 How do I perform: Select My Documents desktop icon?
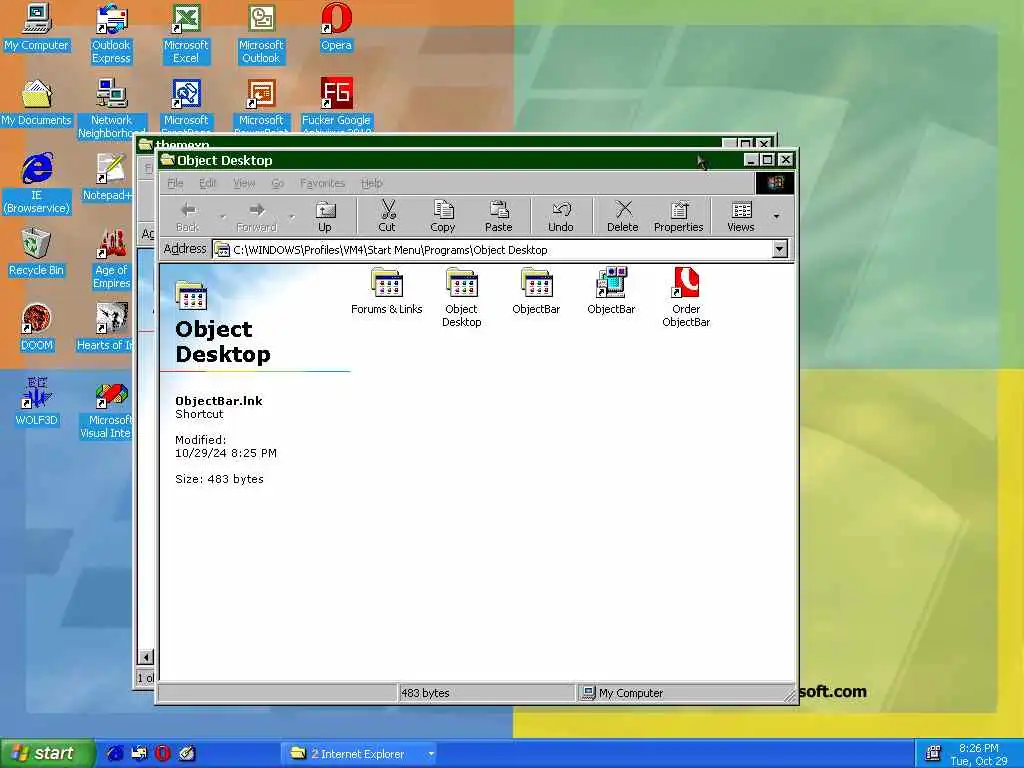(x=37, y=103)
